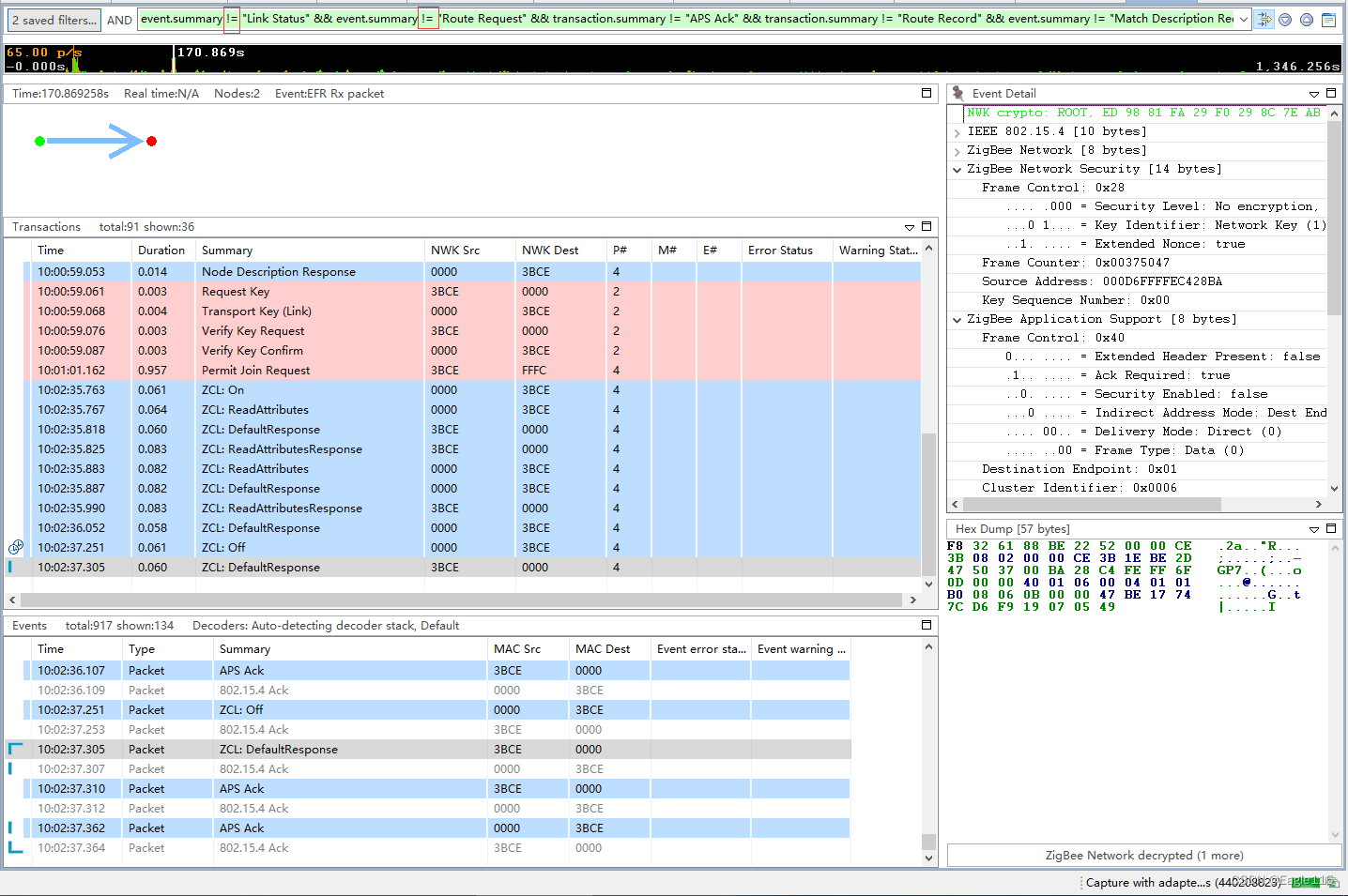Screen dimensions: 1348x896
Task: Sort events by the MAC Src column
Action: tap(517, 649)
